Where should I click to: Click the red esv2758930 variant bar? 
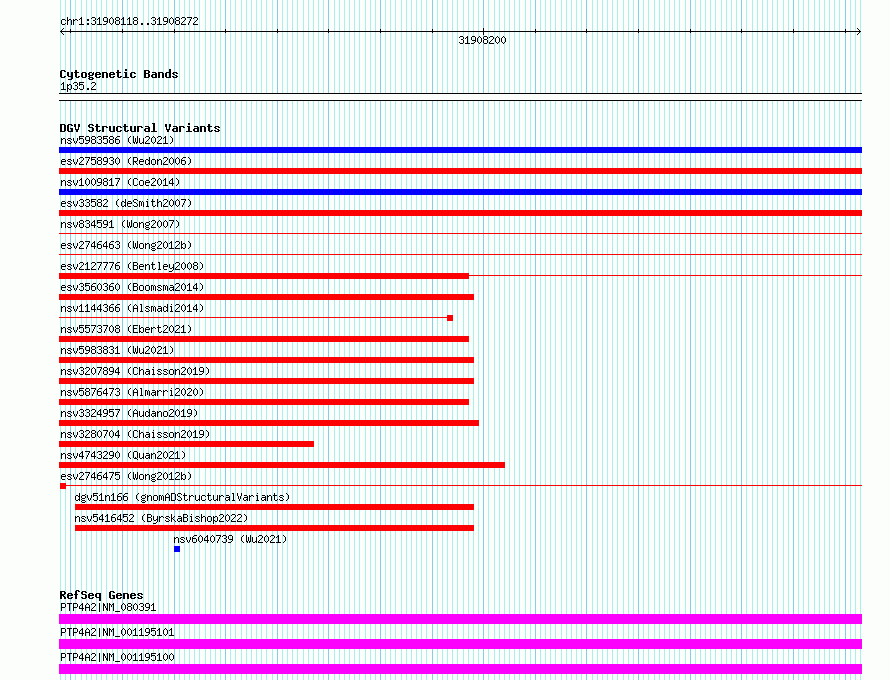(x=460, y=171)
